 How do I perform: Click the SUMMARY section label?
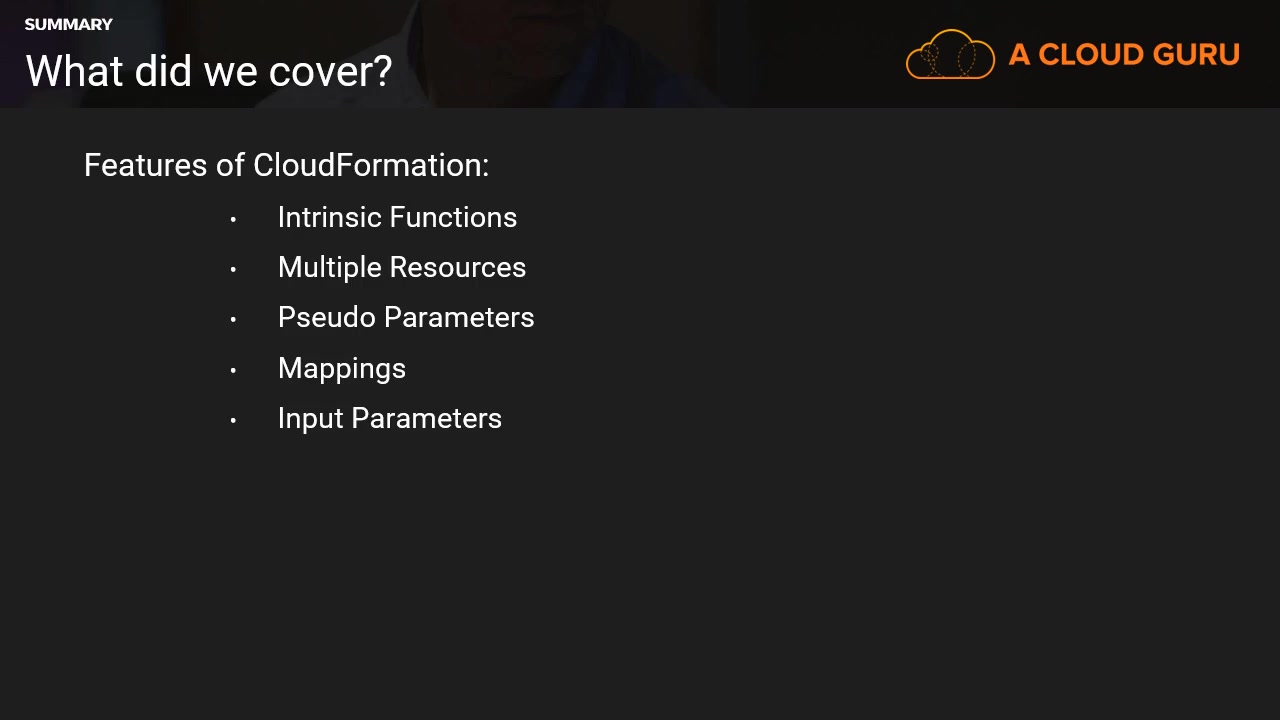(x=68, y=24)
